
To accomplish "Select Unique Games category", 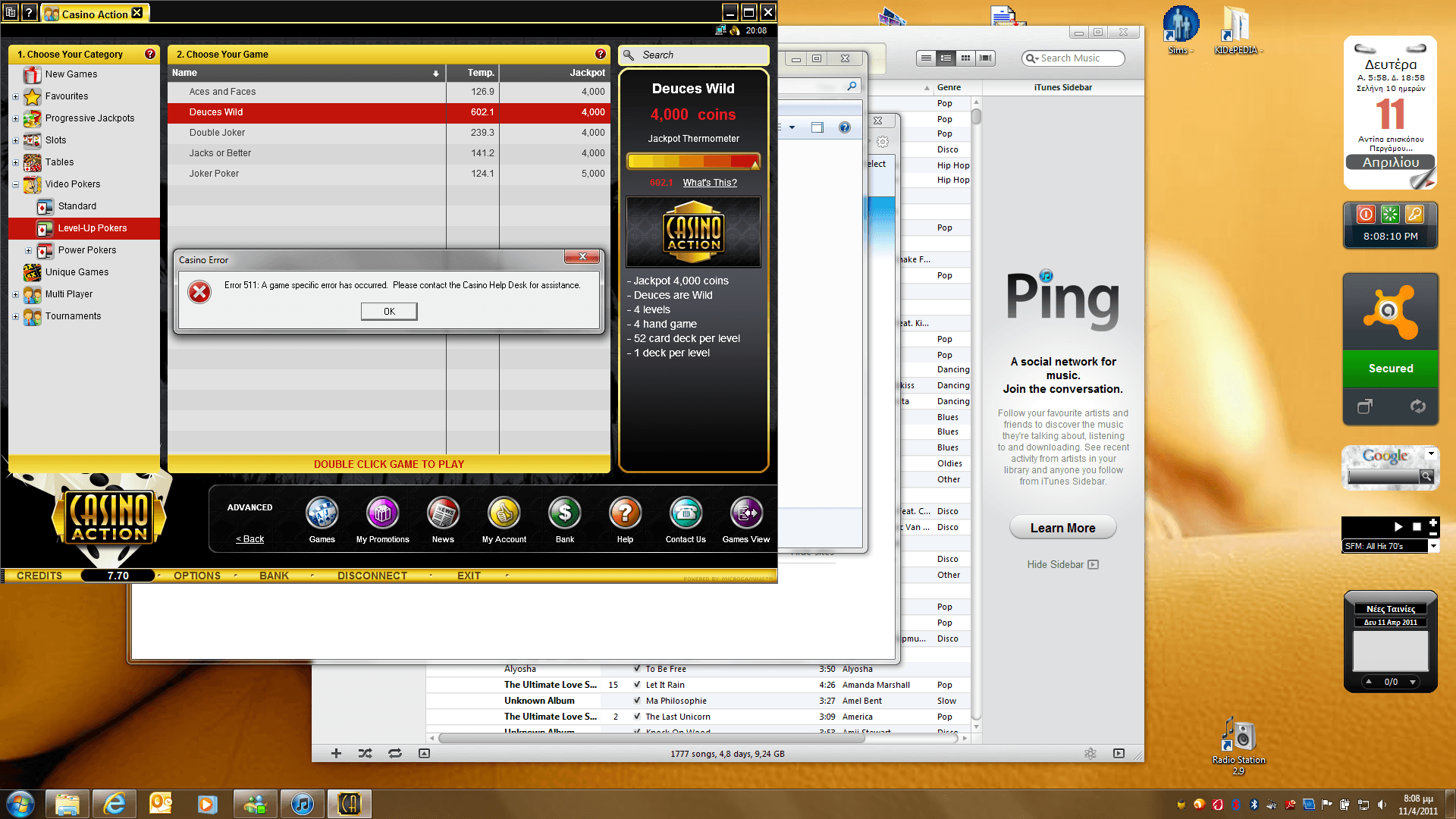I will pos(77,272).
